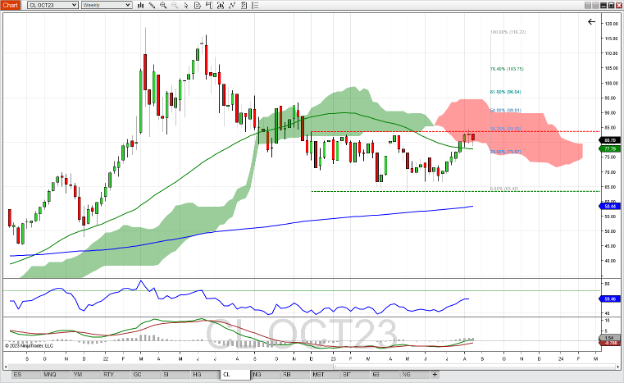Open the strategies zigzag icon
Viewport: 624px width, 384px height.
pos(232,5)
